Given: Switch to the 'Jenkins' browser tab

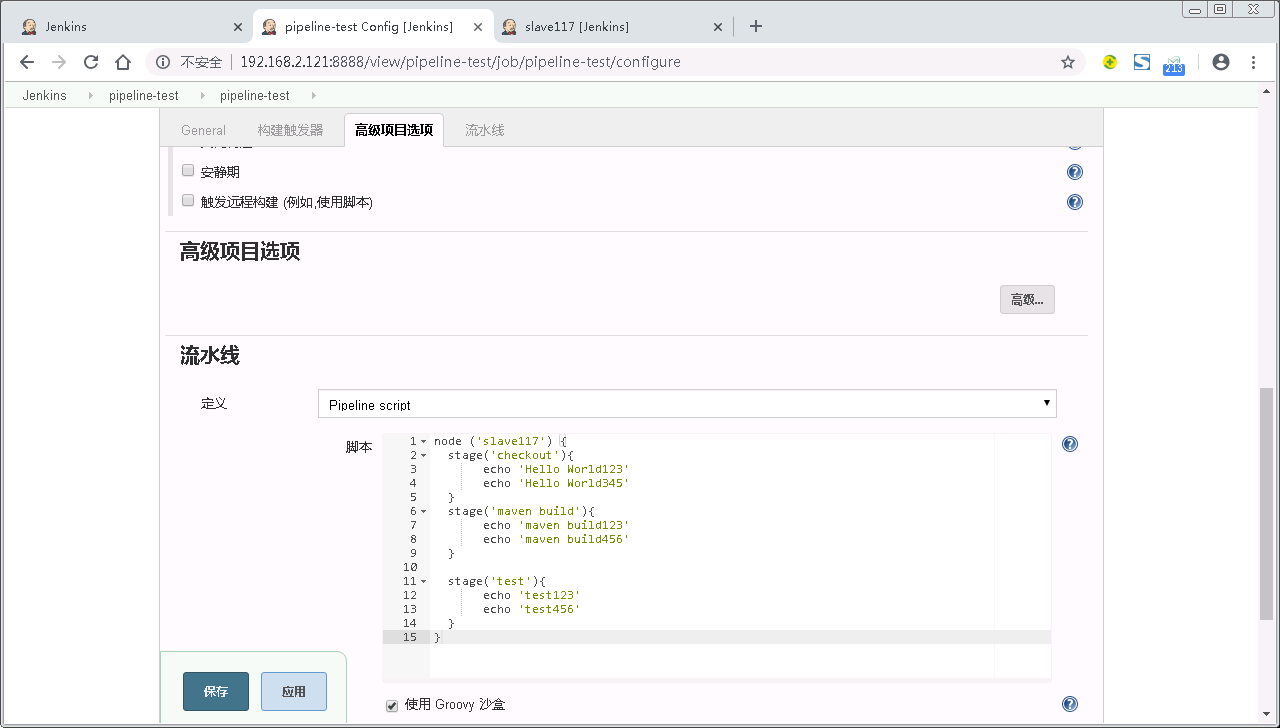Looking at the screenshot, I should (x=130, y=27).
